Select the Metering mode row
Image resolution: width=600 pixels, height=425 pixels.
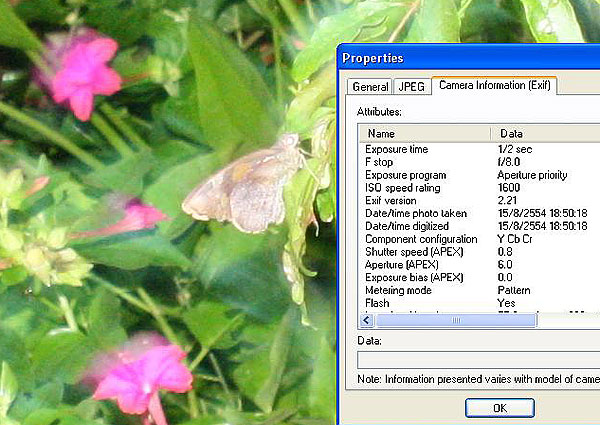coord(480,290)
